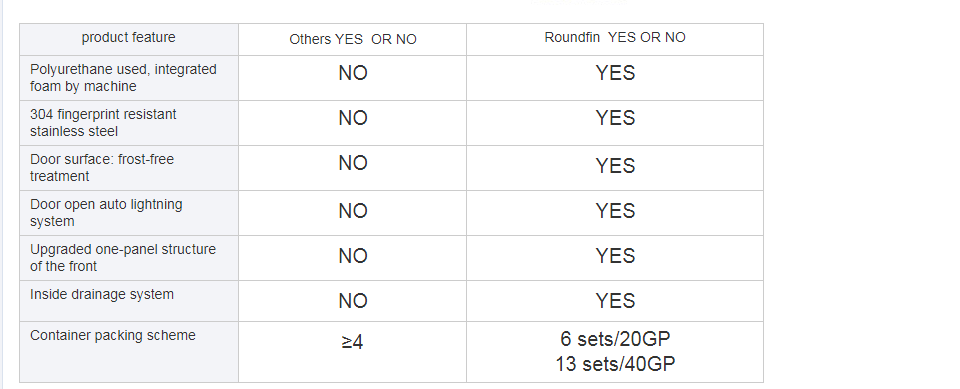
Task: Click the "13 sets/40GP" text
Action: point(615,364)
